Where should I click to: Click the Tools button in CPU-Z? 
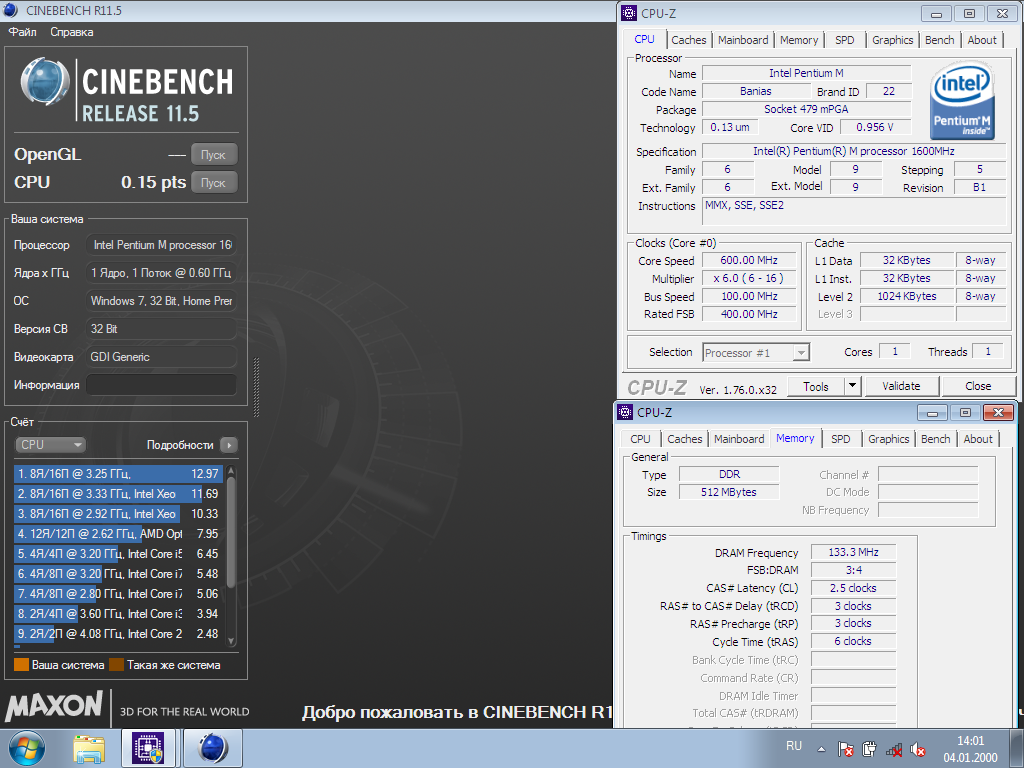pos(816,387)
